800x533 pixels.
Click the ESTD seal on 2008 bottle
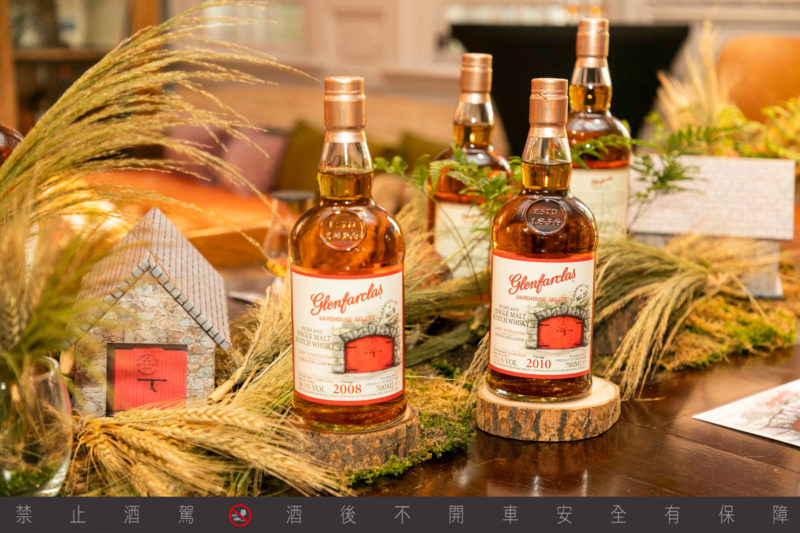(x=343, y=230)
